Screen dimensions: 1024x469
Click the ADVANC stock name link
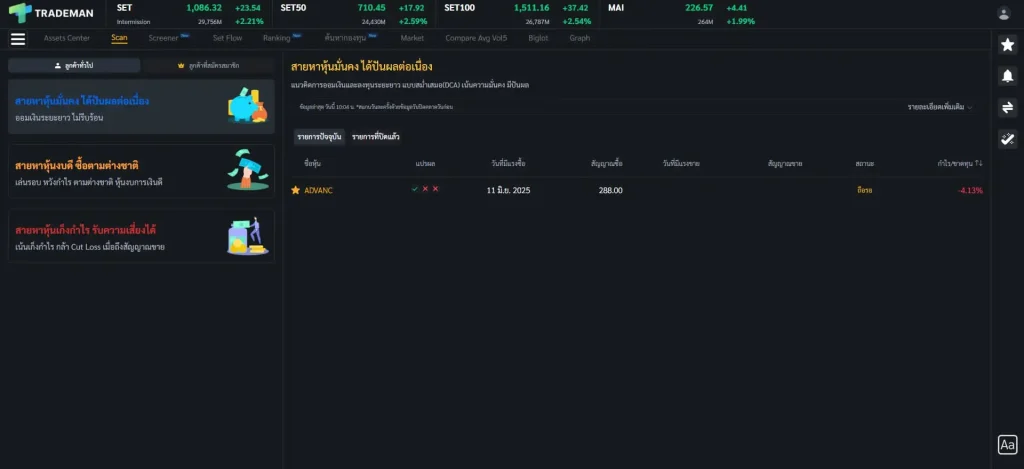tap(319, 190)
